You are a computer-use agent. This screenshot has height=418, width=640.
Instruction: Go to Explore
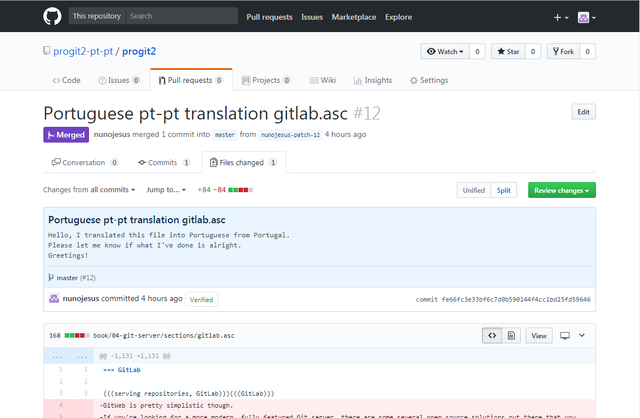click(x=398, y=17)
